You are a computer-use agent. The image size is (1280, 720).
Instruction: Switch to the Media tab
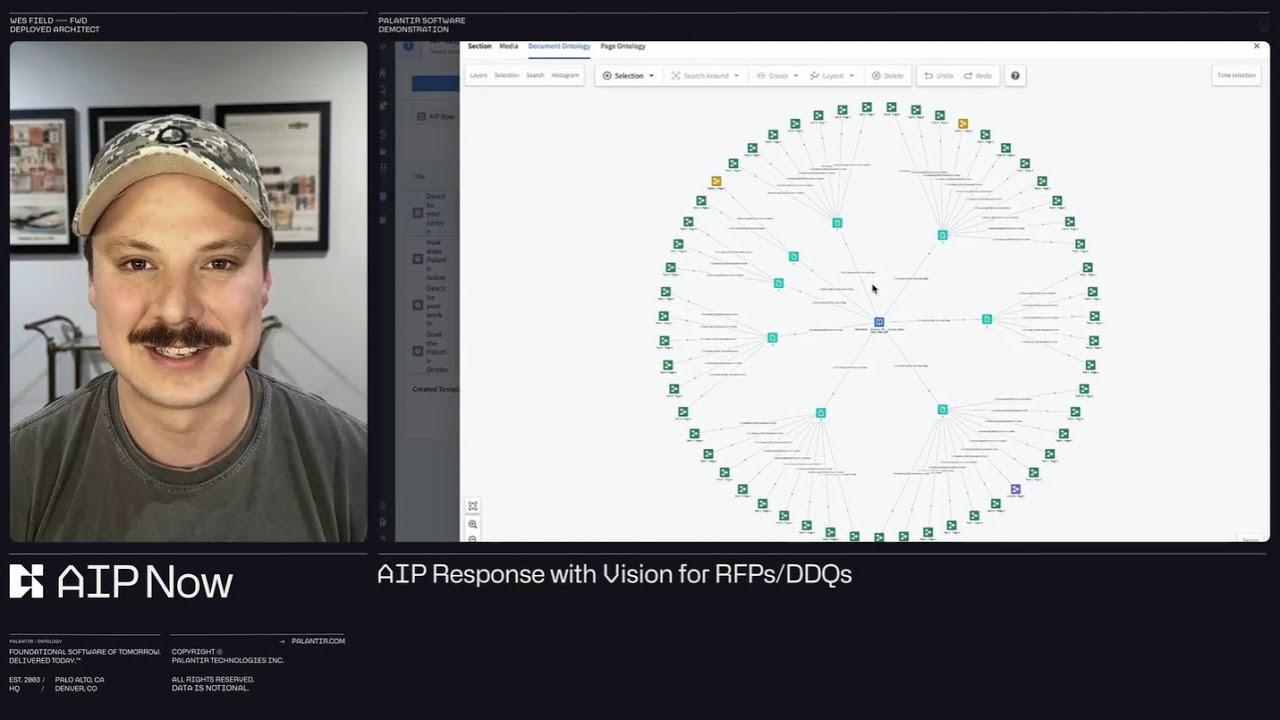[x=509, y=46]
